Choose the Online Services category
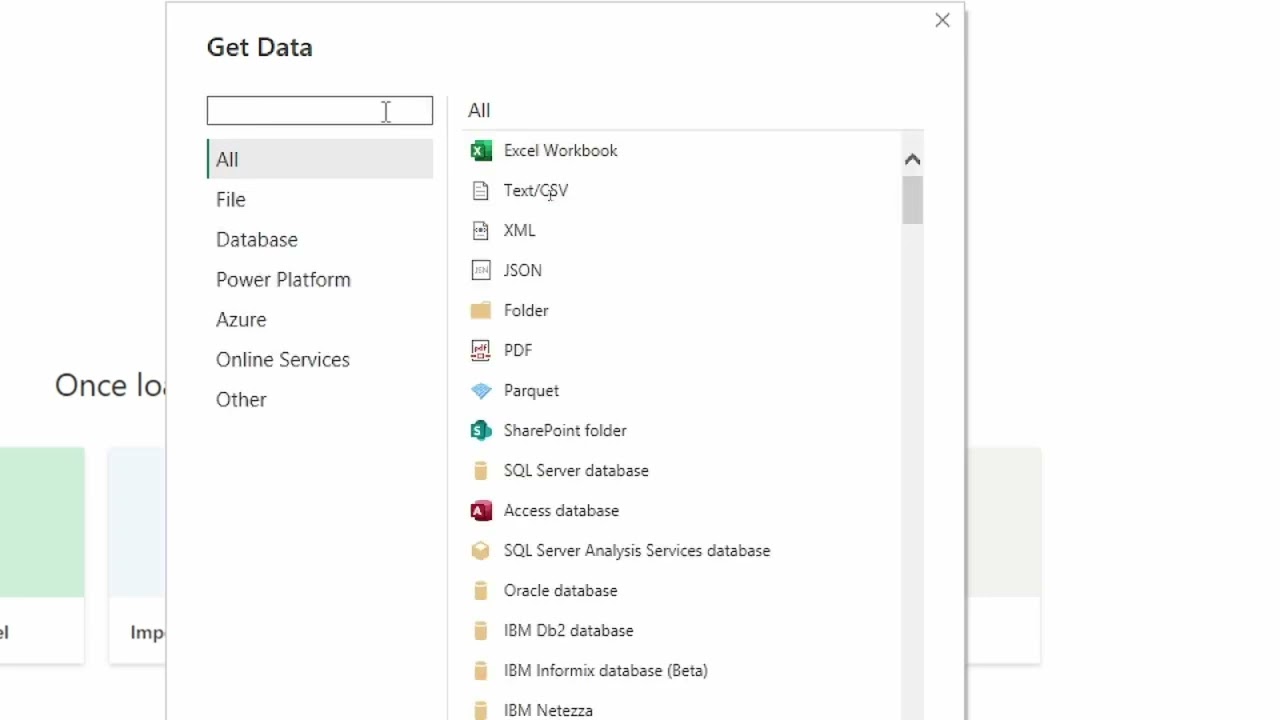 [x=320, y=359]
